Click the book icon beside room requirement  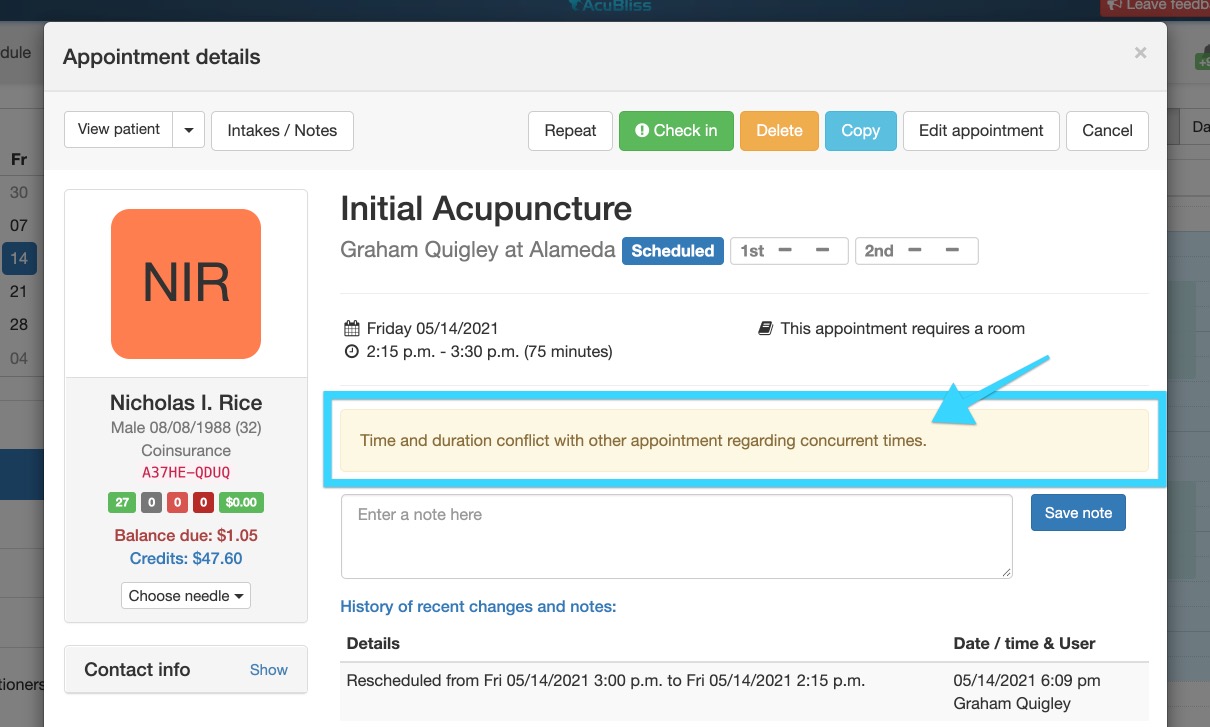click(765, 328)
